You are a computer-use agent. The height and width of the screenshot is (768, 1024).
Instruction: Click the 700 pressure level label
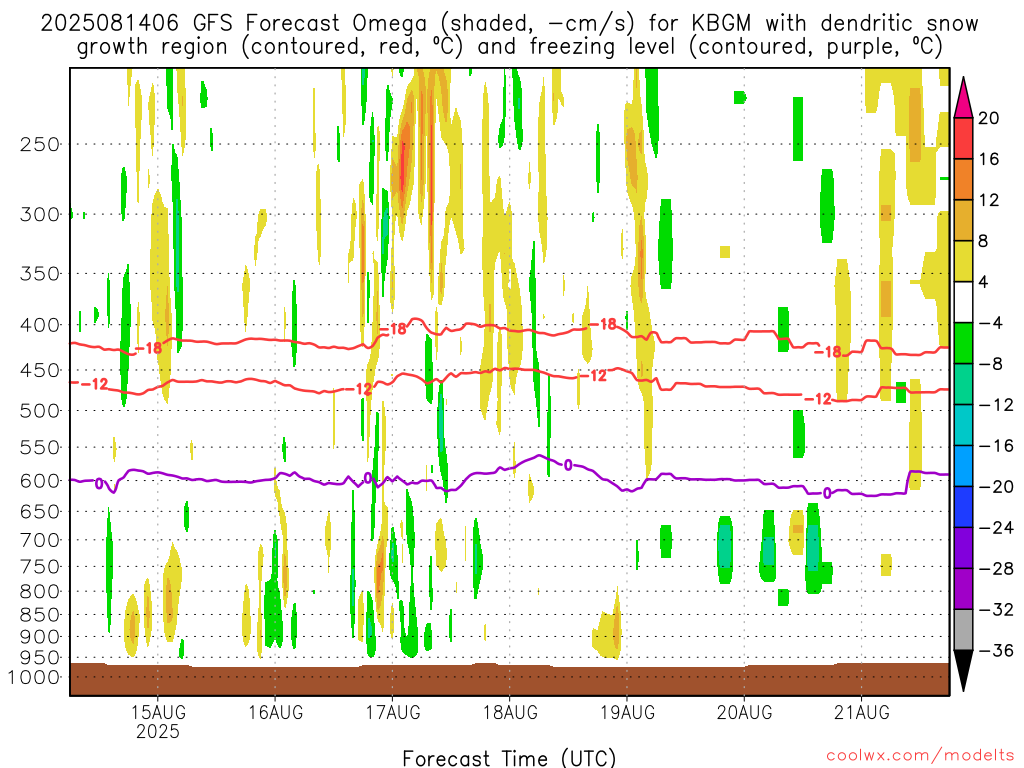(40, 540)
